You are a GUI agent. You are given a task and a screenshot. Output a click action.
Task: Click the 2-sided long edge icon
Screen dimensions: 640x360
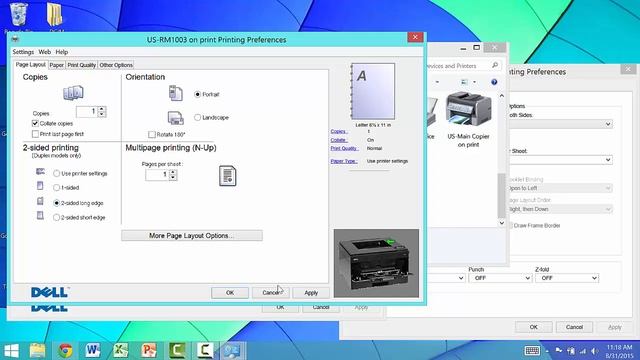tap(40, 201)
